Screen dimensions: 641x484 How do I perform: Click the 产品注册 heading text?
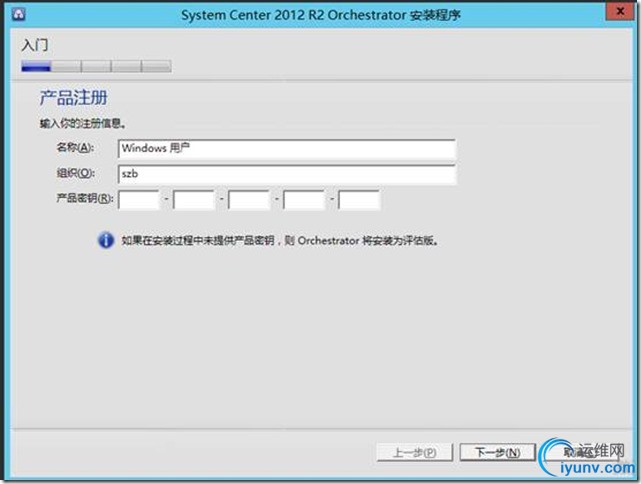pyautogui.click(x=74, y=98)
